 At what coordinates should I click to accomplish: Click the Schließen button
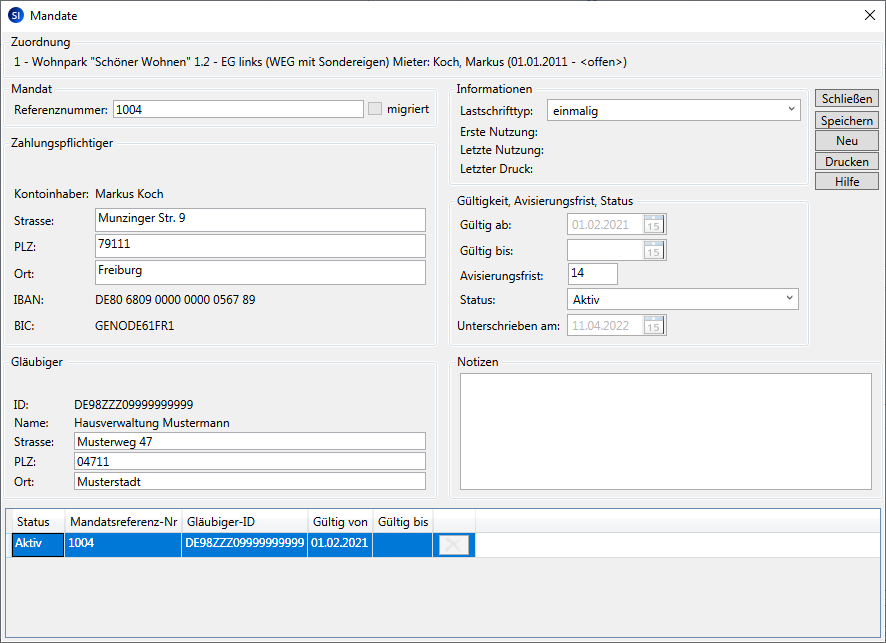[847, 99]
